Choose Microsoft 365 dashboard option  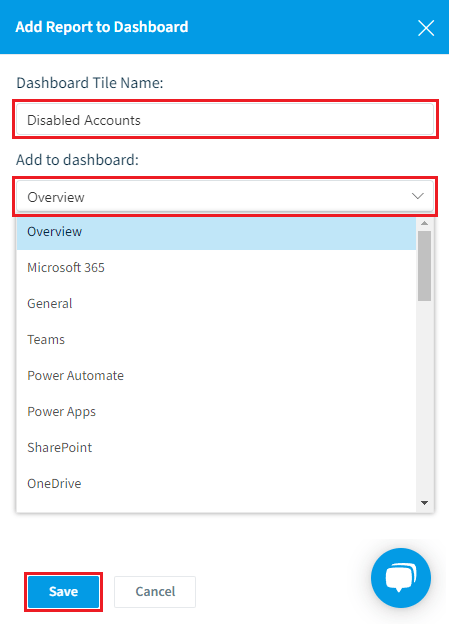[x=216, y=268]
